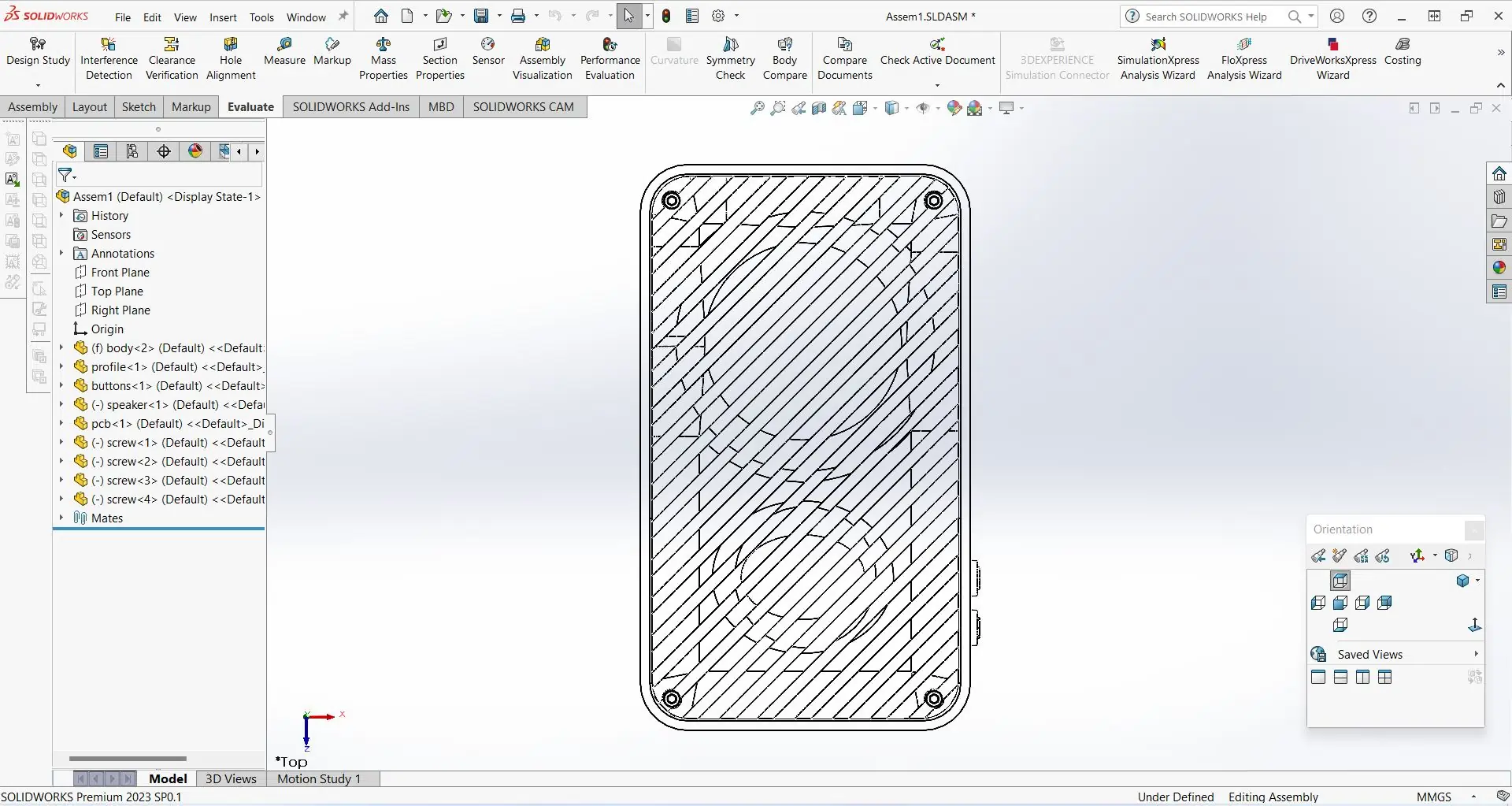This screenshot has height=806, width=1512.
Task: Open Saved Views in Orientation panel
Action: [x=1369, y=654]
